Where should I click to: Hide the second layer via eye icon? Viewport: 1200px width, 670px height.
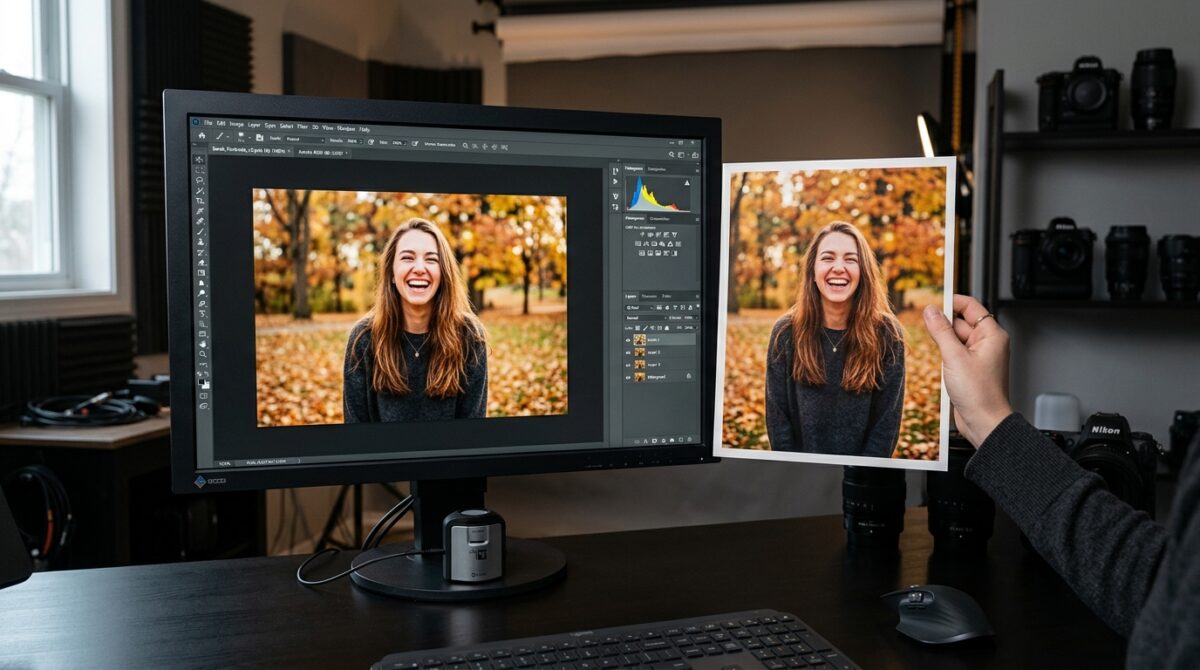click(x=628, y=352)
